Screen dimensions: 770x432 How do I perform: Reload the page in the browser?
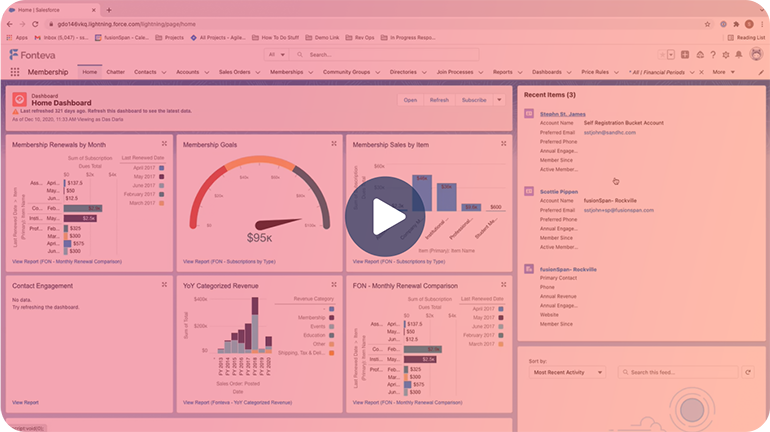(35, 24)
